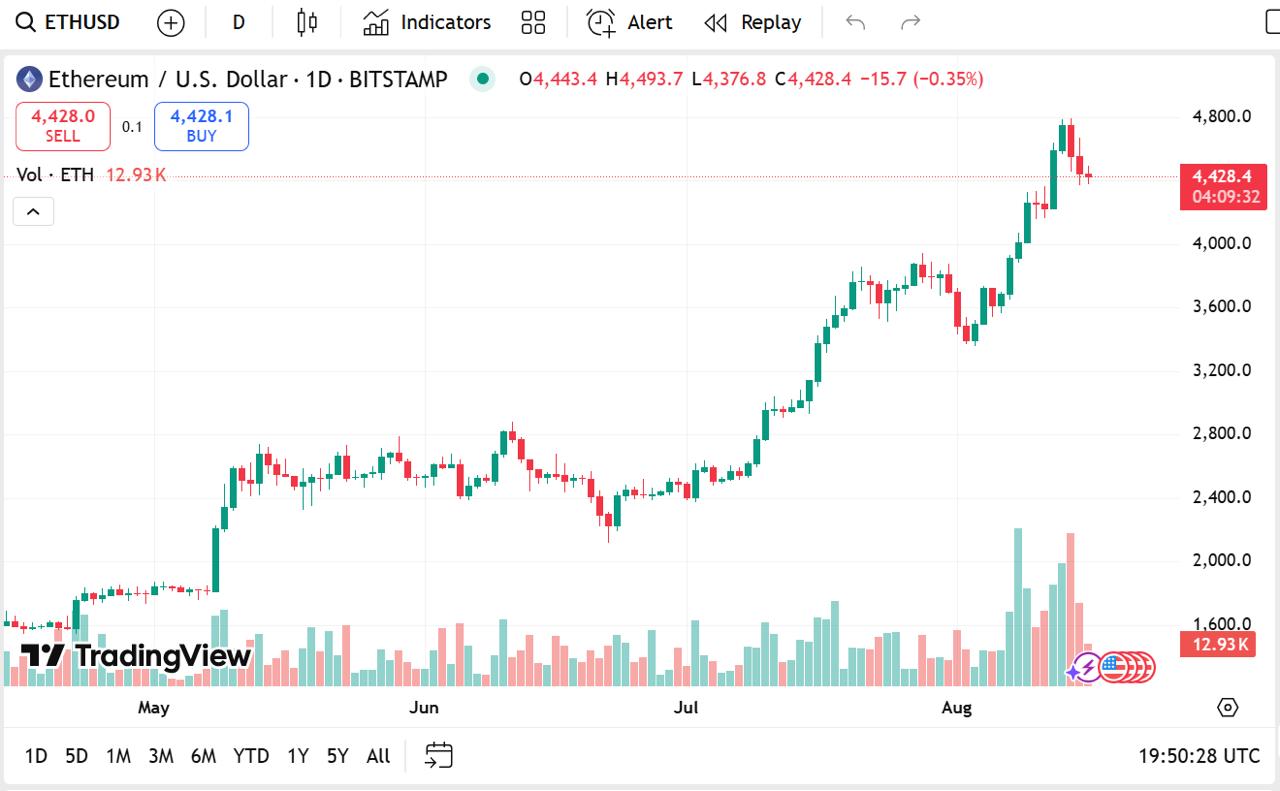Open the candlestick chart style picker
Viewport: 1280px width, 791px height.
[307, 23]
